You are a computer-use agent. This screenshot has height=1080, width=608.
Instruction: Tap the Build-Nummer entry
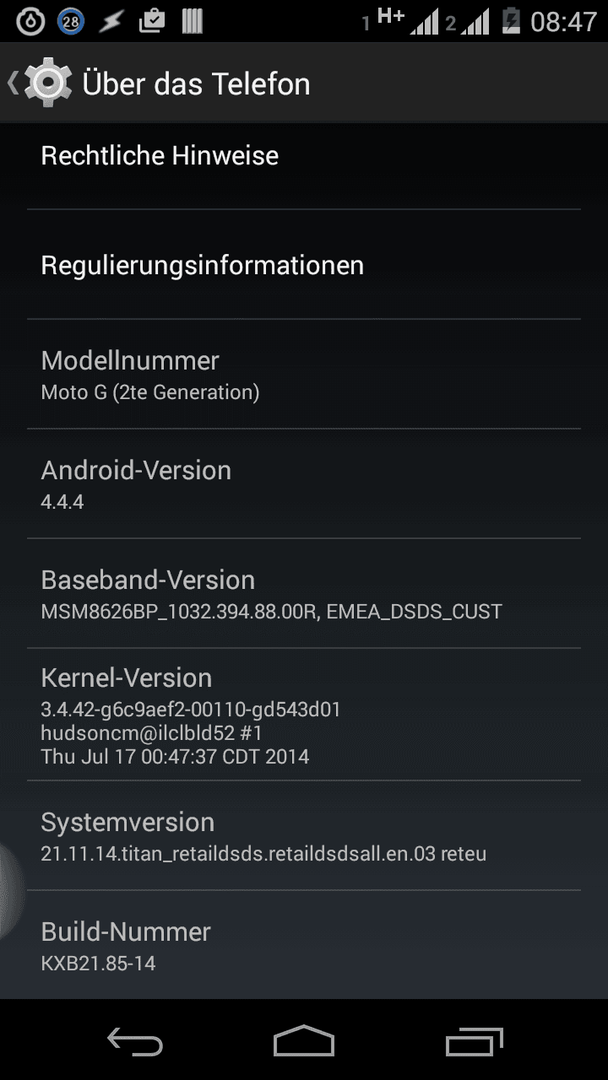304,946
